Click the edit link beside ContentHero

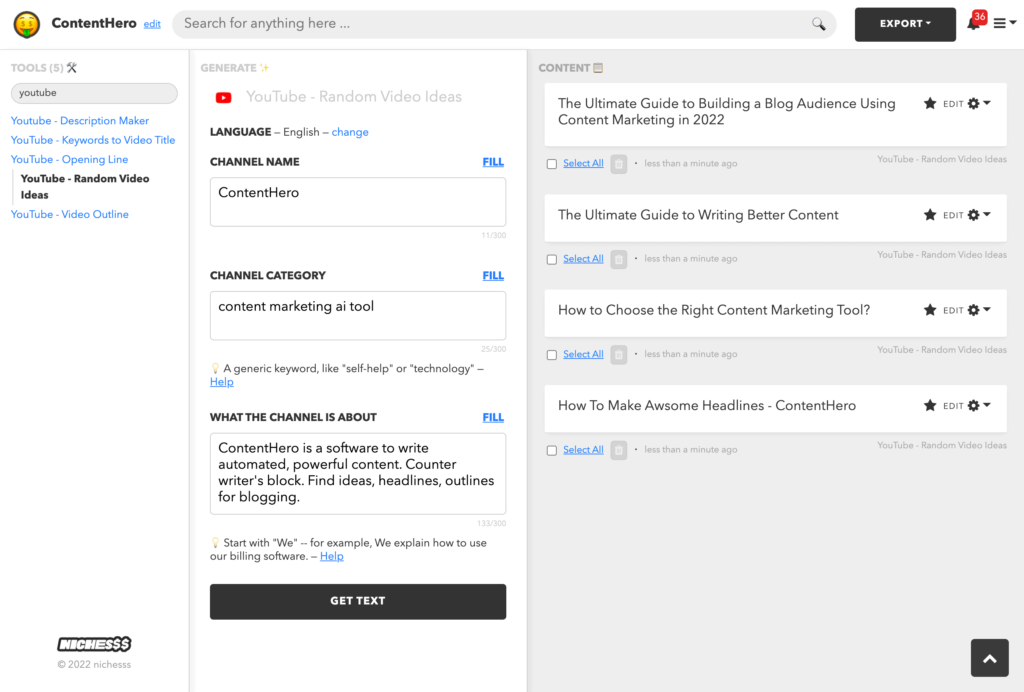(152, 24)
